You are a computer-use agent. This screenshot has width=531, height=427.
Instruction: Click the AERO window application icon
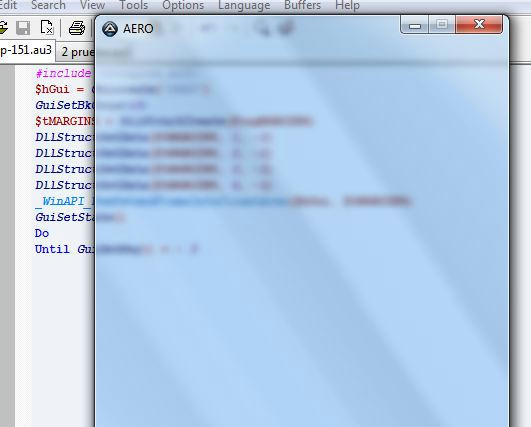pyautogui.click(x=110, y=29)
